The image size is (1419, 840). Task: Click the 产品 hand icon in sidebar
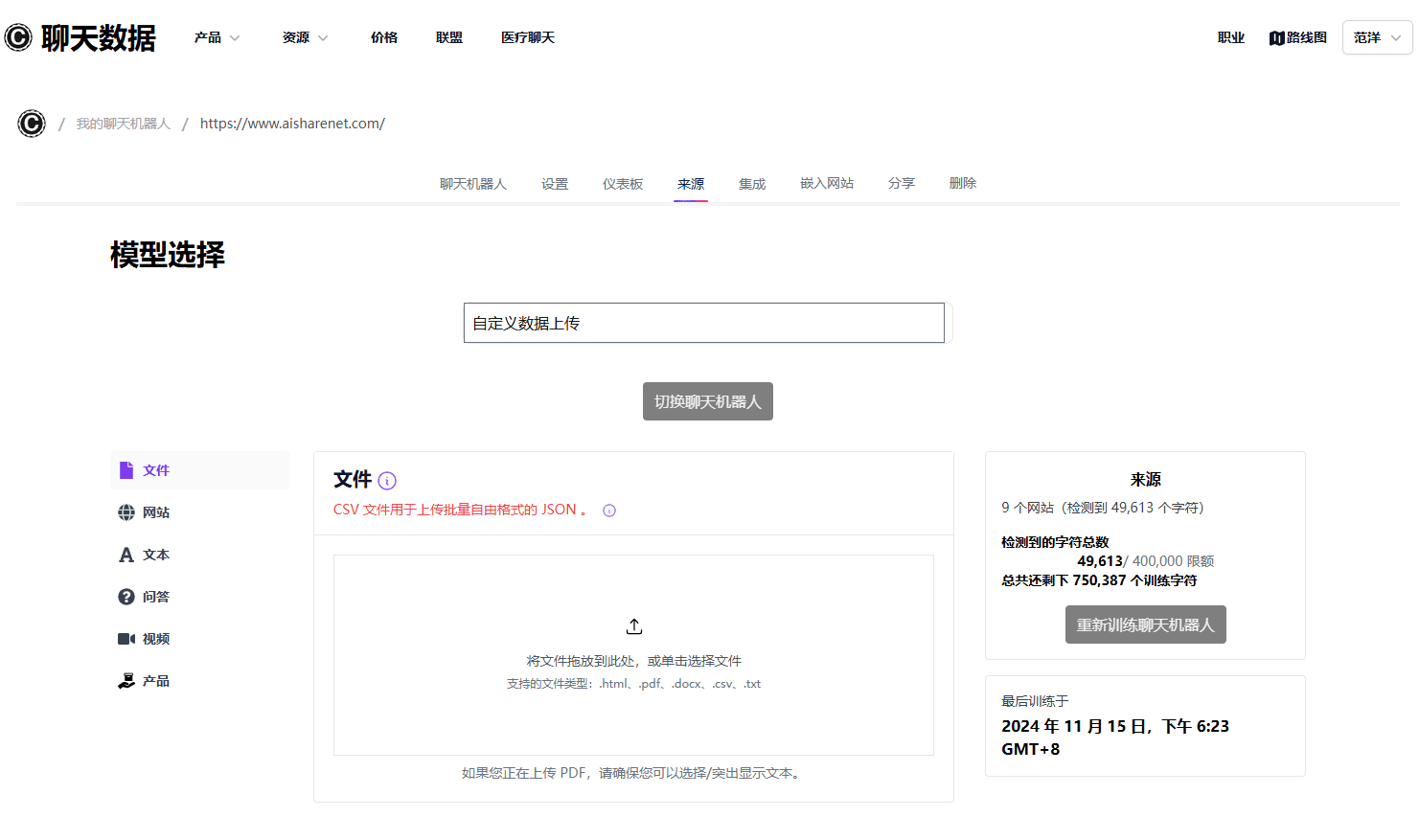(x=126, y=681)
